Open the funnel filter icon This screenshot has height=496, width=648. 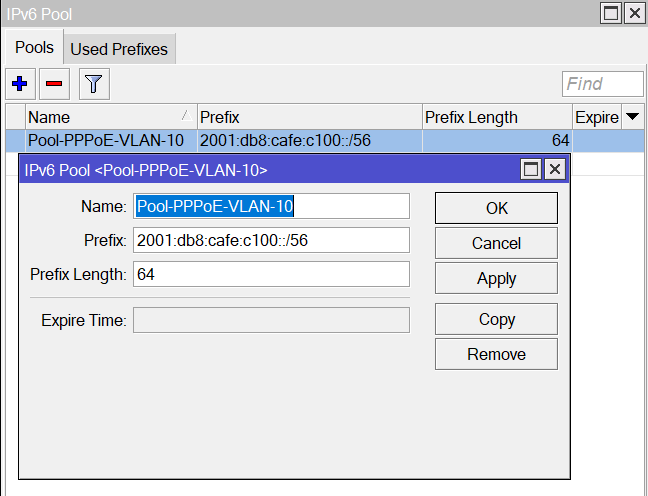[x=93, y=84]
